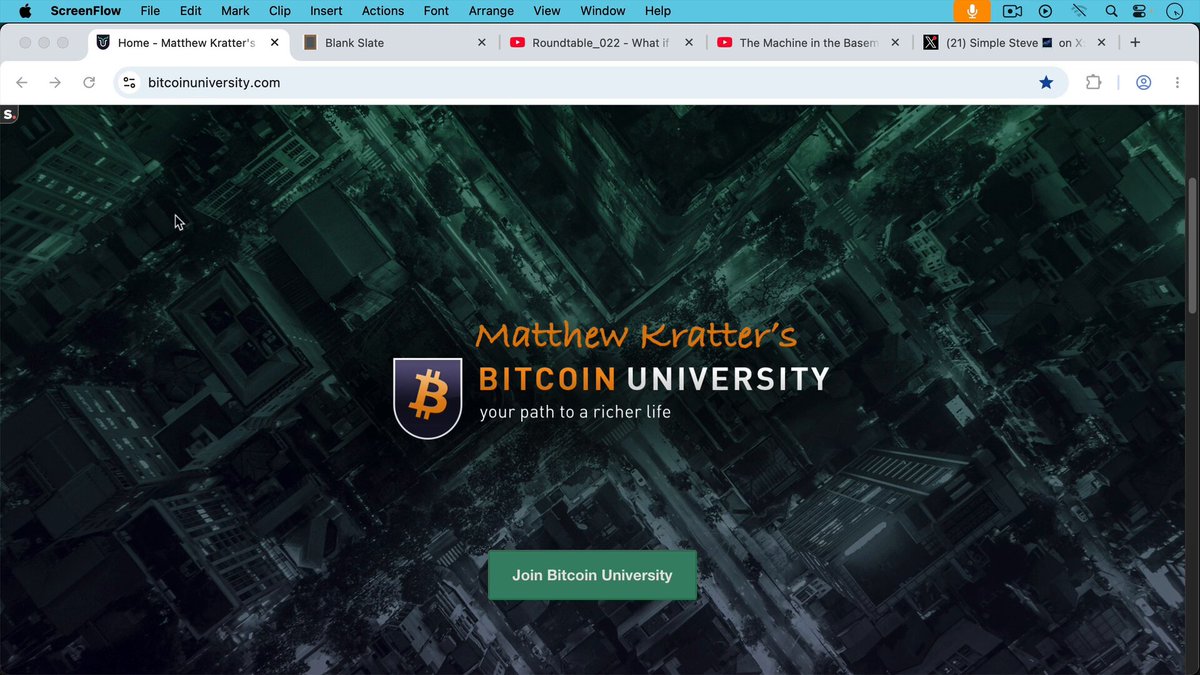Viewport: 1200px width, 675px height.
Task: Toggle the bookmark star for this page
Action: [x=1046, y=83]
